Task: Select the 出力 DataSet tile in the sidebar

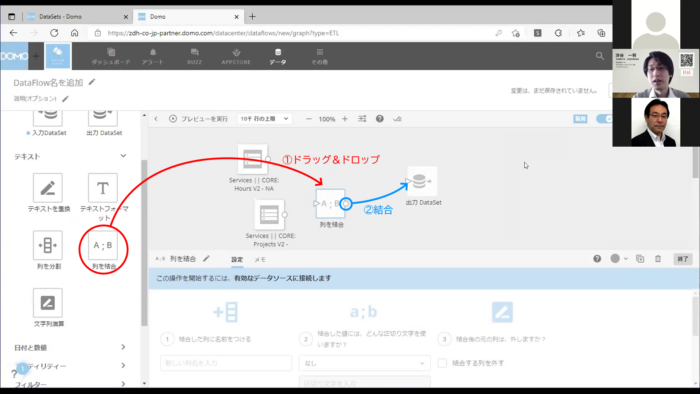Action: pos(103,119)
